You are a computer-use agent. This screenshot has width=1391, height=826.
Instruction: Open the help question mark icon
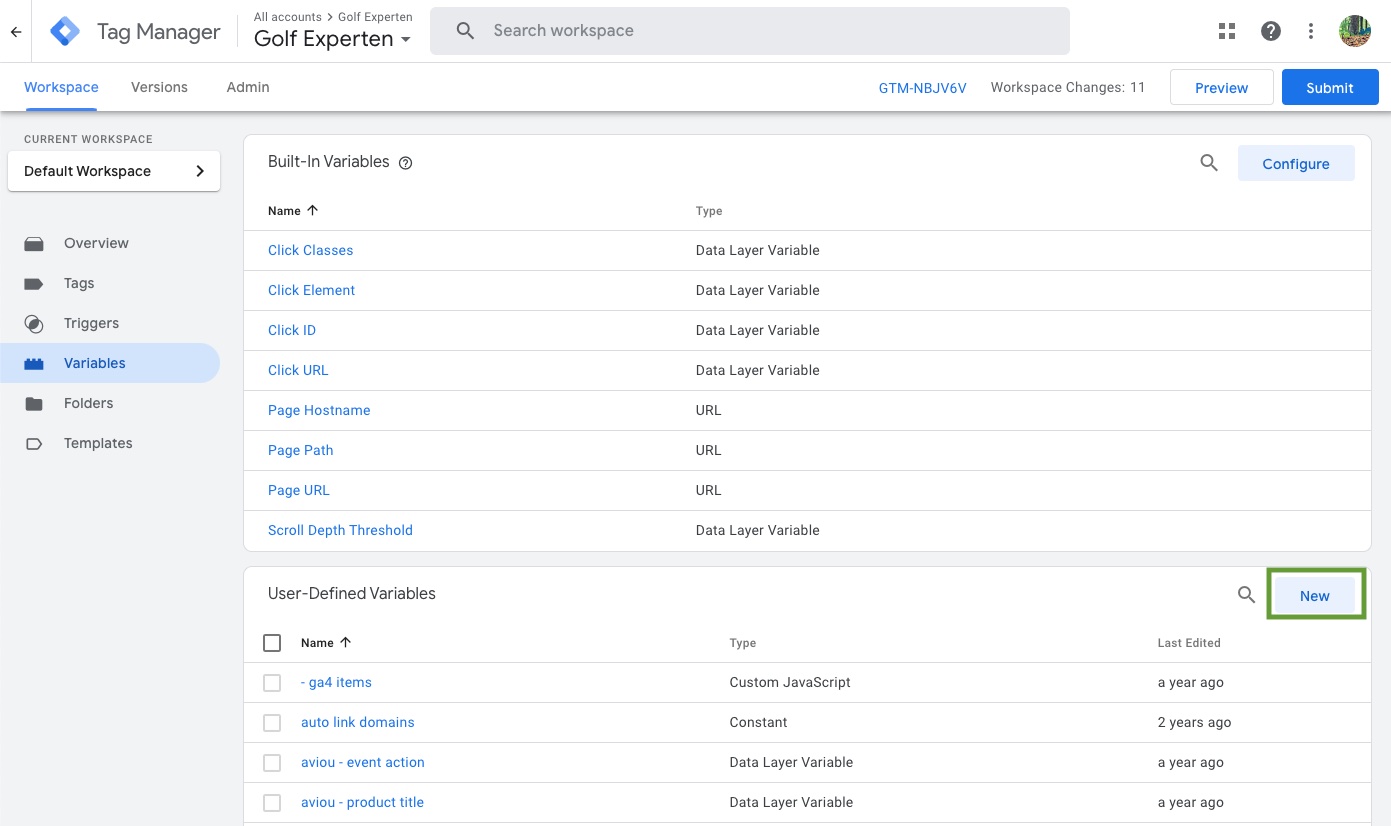coord(1271,31)
